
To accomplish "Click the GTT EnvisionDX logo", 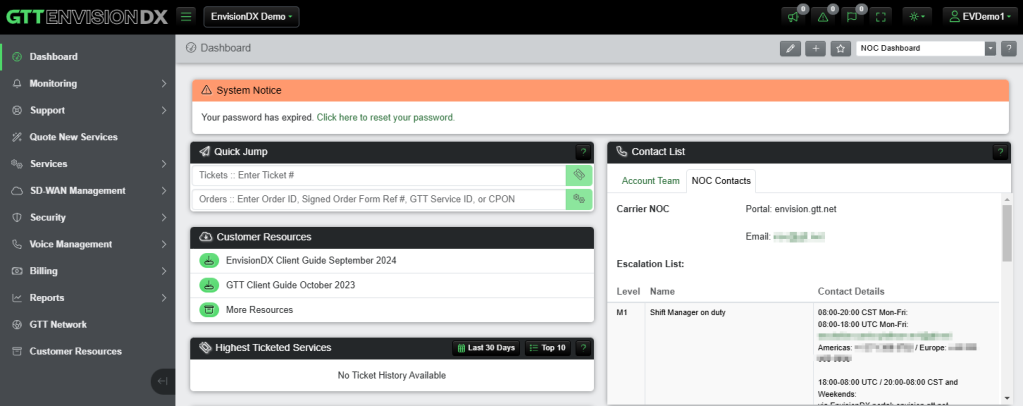I will click(87, 17).
